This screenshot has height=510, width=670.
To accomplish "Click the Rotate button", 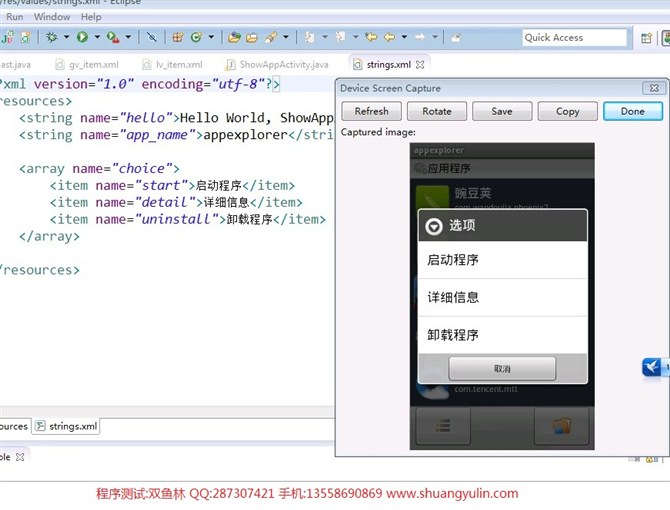I will (x=437, y=111).
